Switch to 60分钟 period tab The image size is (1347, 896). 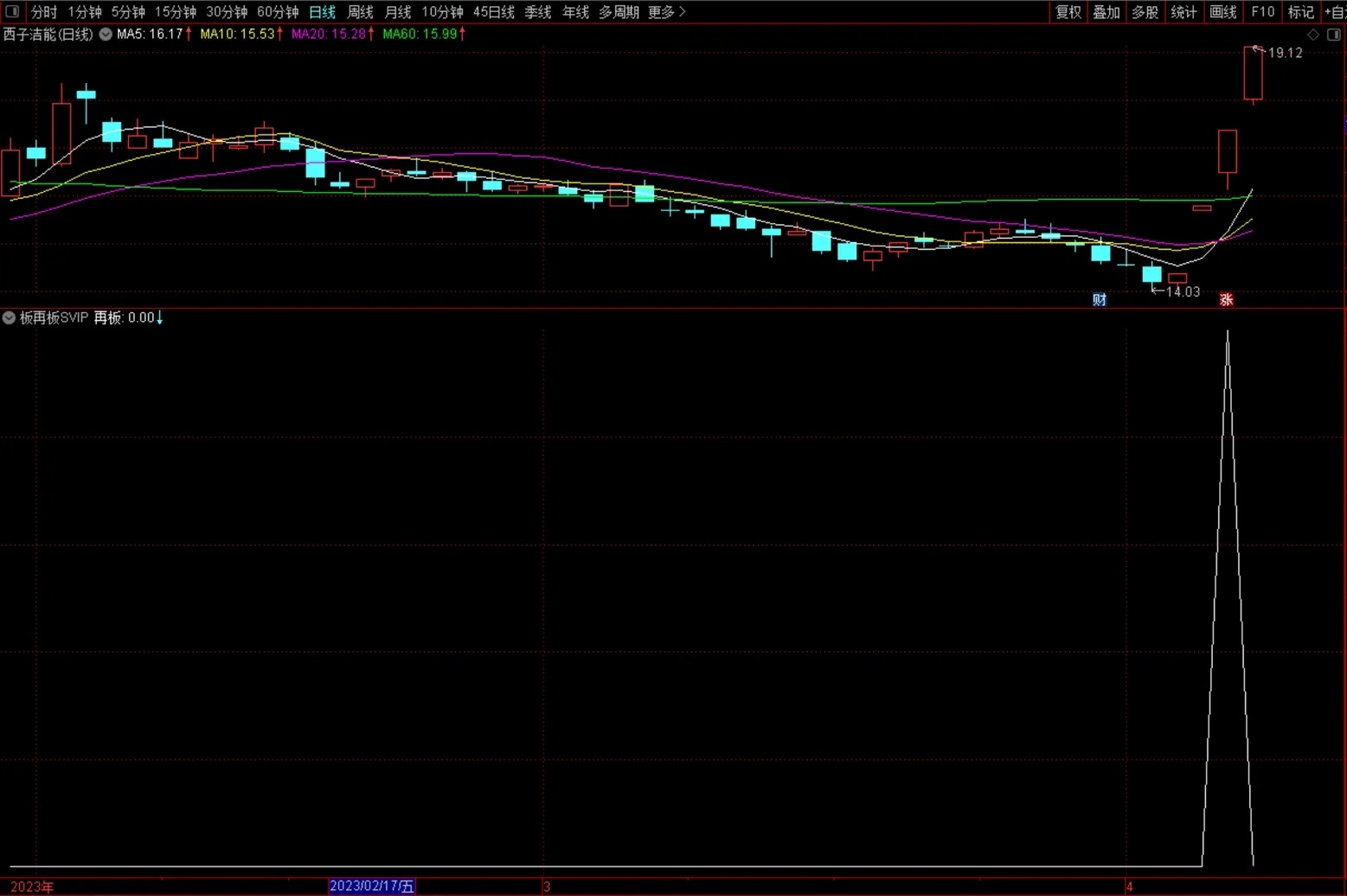coord(278,12)
